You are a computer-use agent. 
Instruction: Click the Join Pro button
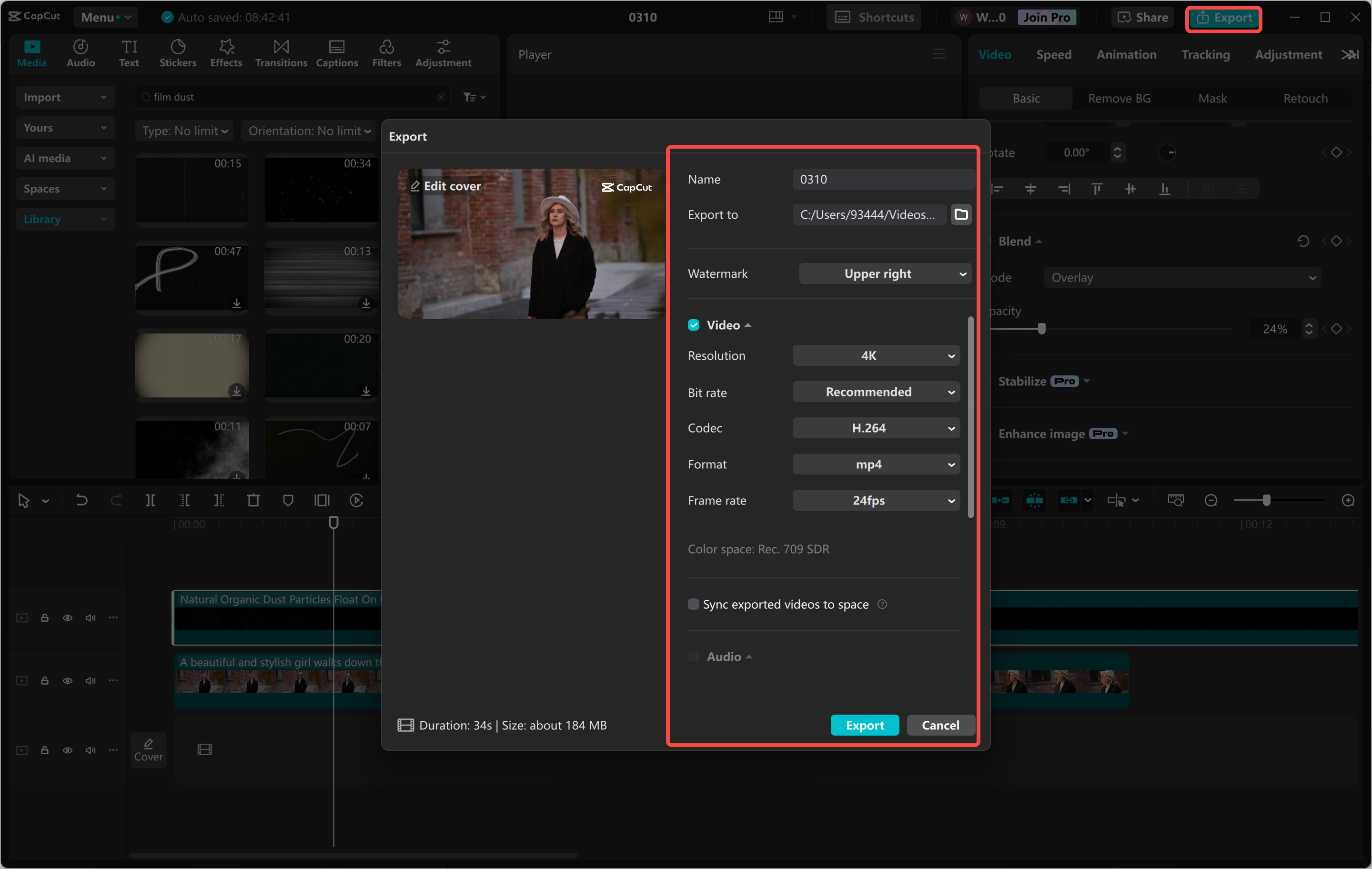pyautogui.click(x=1047, y=17)
